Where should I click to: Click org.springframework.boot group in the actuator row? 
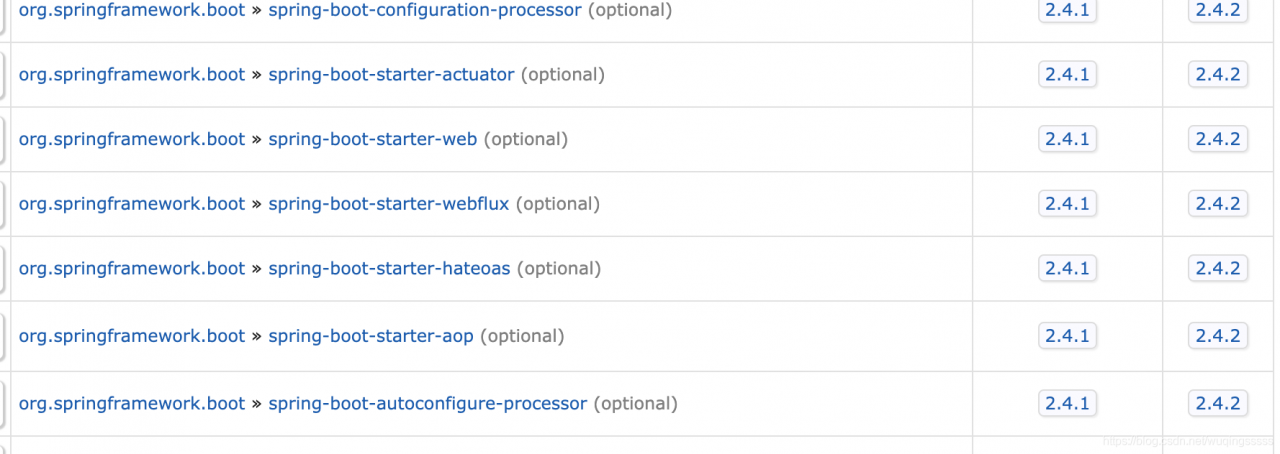point(132,74)
